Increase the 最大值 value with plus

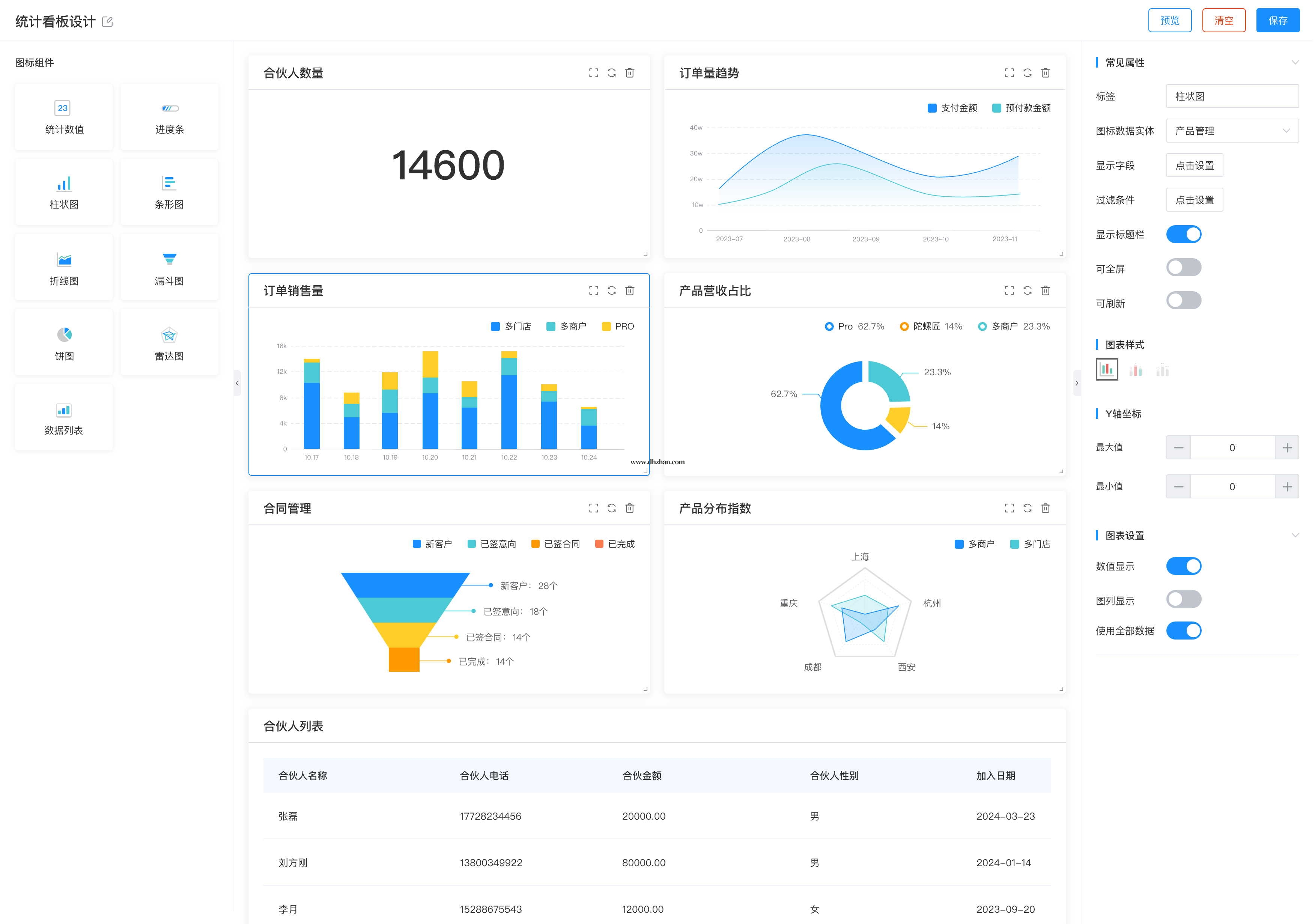(x=1287, y=447)
